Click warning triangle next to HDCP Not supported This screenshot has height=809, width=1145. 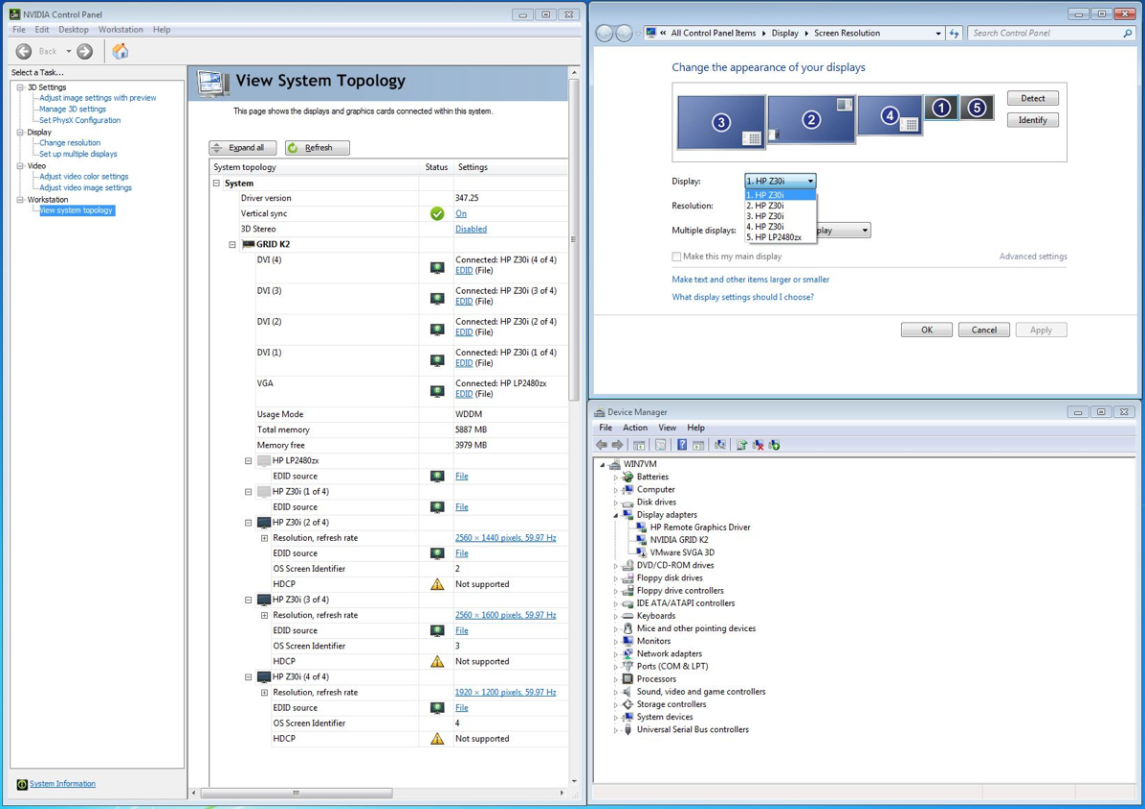[x=436, y=584]
